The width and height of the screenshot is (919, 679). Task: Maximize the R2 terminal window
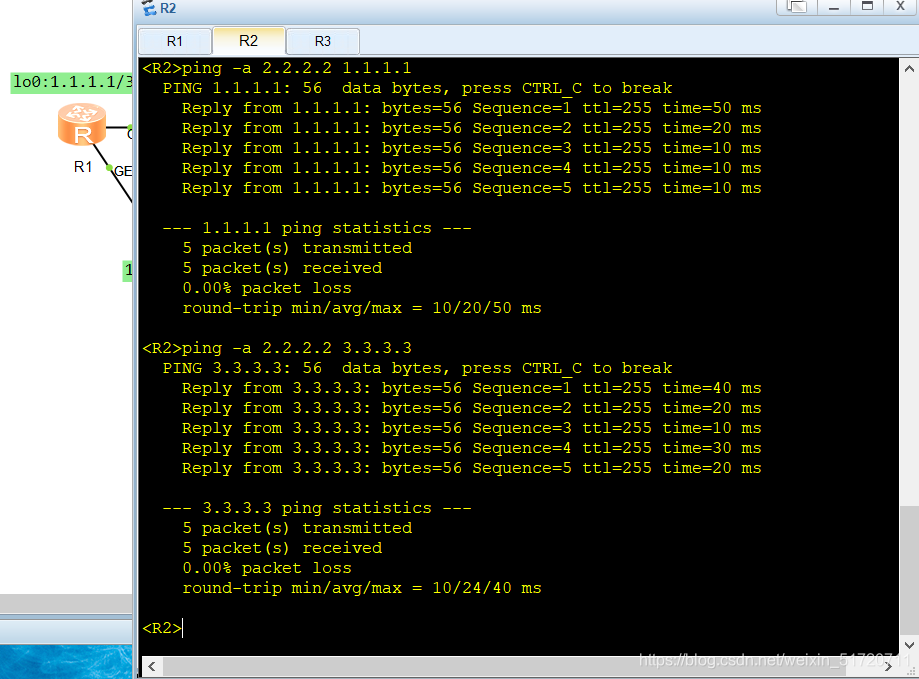pos(867,6)
